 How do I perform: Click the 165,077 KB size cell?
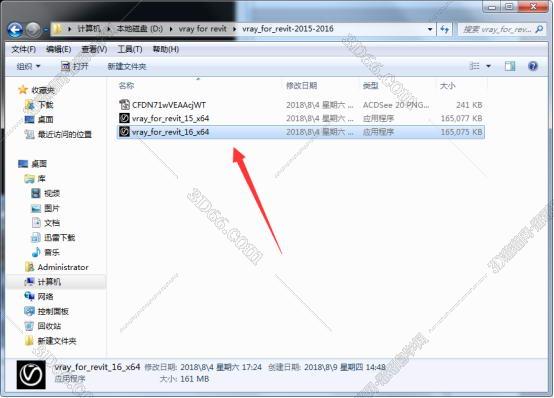[x=461, y=118]
